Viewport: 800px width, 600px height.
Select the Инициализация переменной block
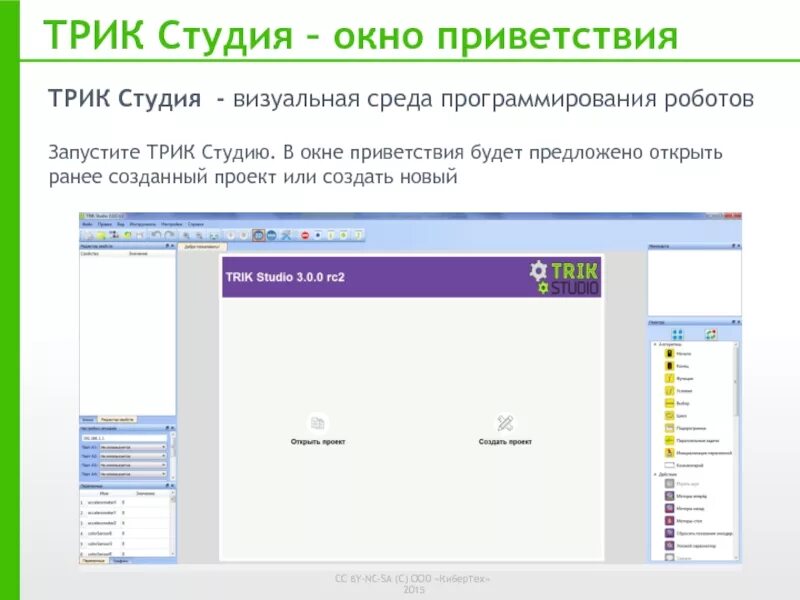click(x=698, y=453)
